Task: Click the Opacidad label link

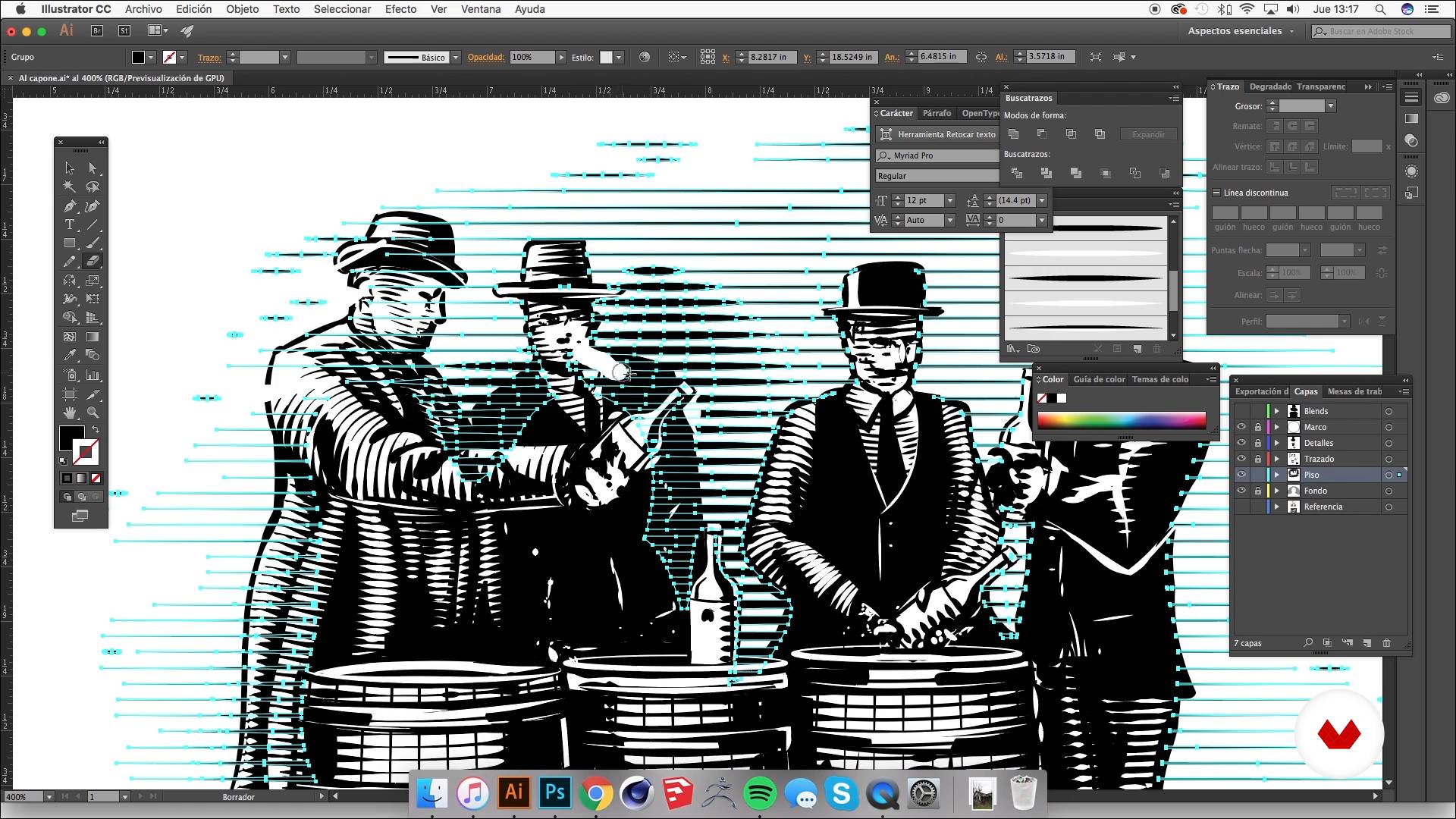Action: click(x=485, y=57)
